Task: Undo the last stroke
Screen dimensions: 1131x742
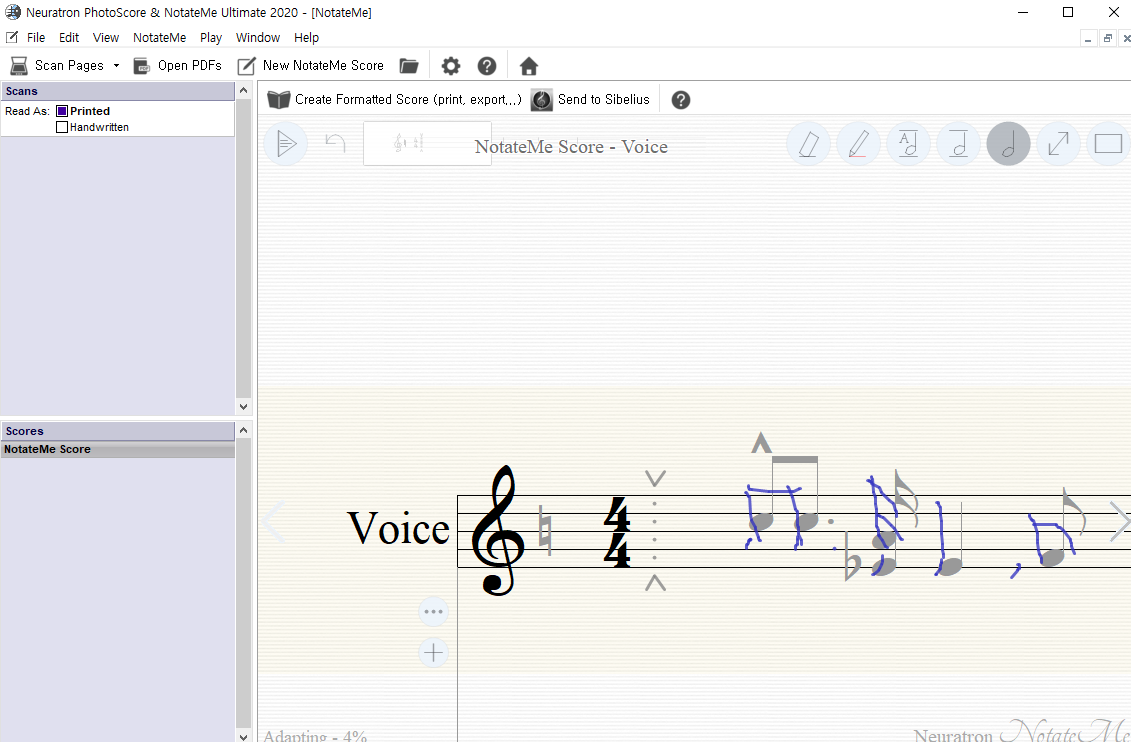Action: tap(335, 143)
